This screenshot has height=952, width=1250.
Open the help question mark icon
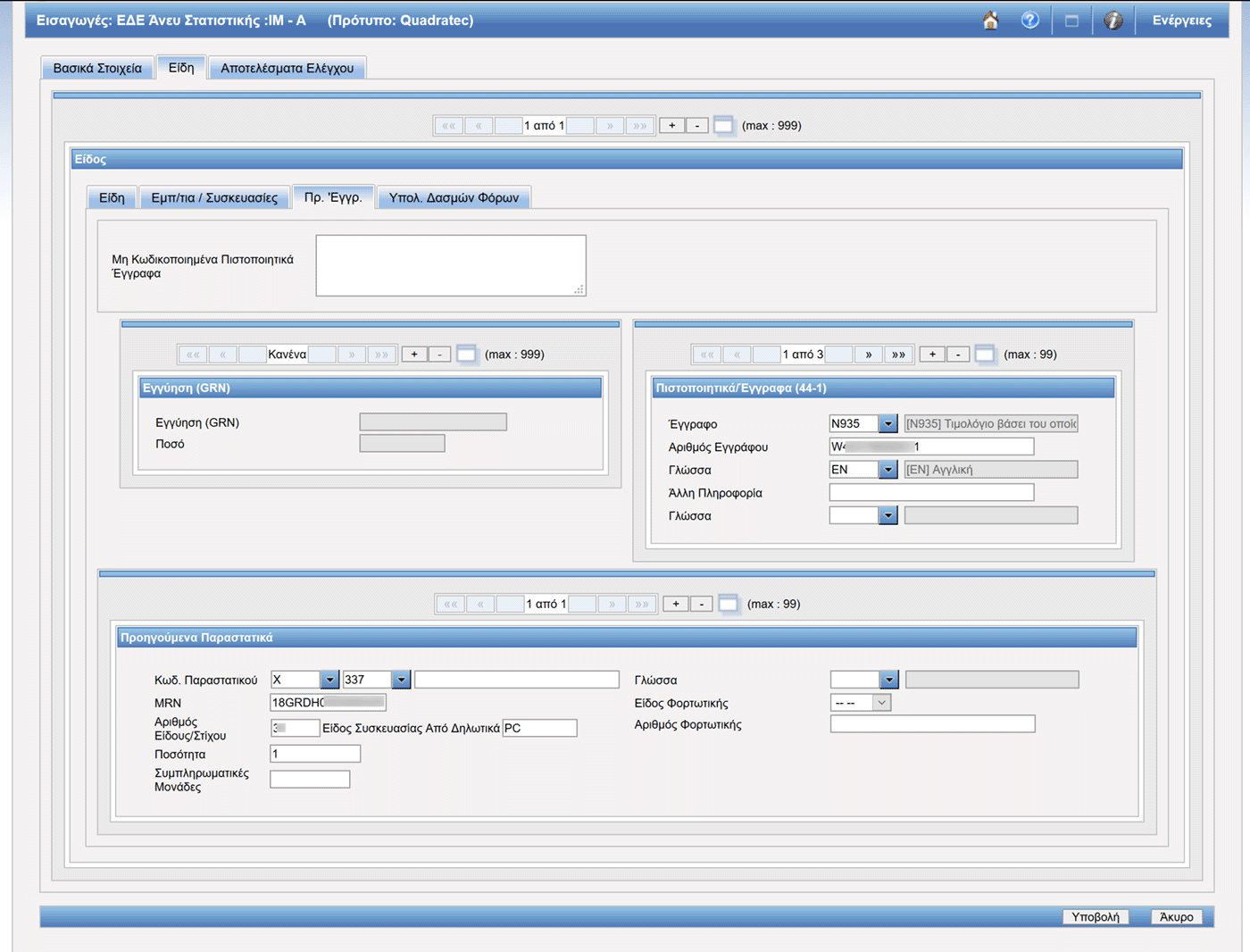coord(1030,20)
